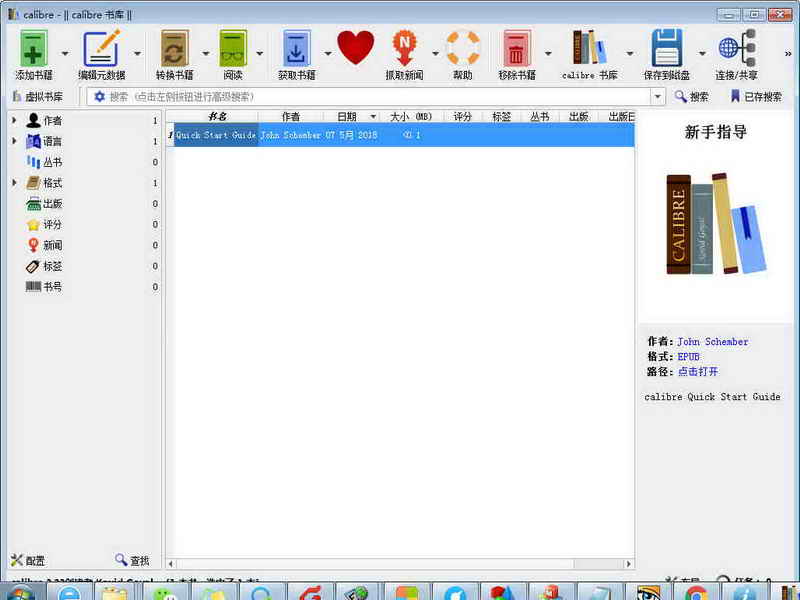Click the 抓取新闻 fetch news icon
This screenshot has height=600, width=800.
coord(404,48)
